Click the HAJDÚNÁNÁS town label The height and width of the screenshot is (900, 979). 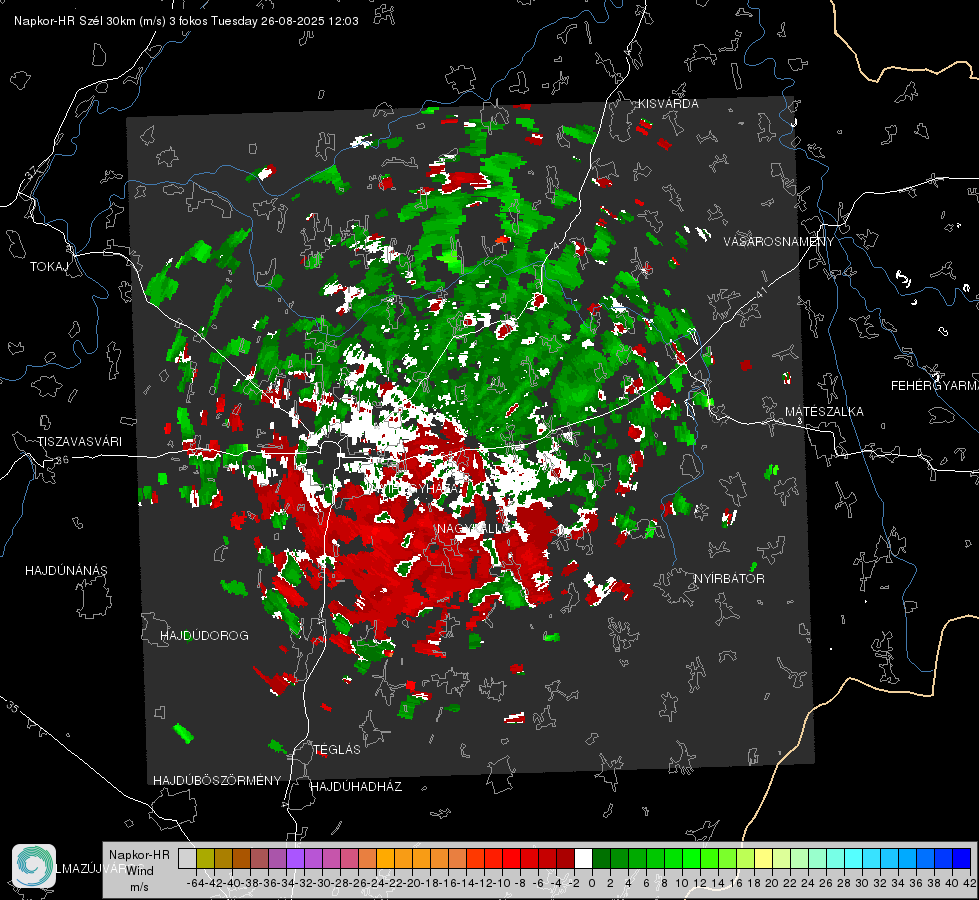(x=66, y=571)
